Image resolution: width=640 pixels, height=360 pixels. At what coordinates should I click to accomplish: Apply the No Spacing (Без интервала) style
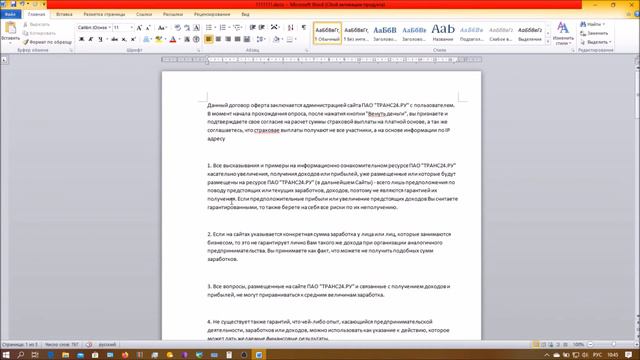click(356, 33)
